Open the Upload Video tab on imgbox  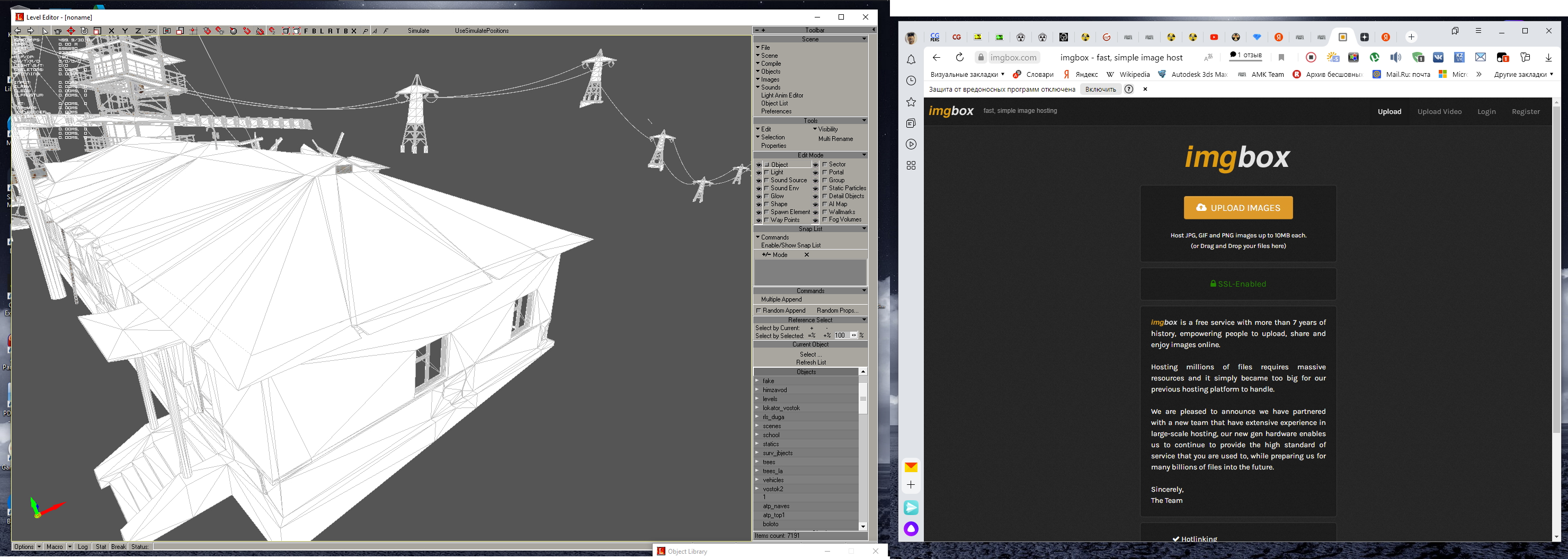(1439, 111)
